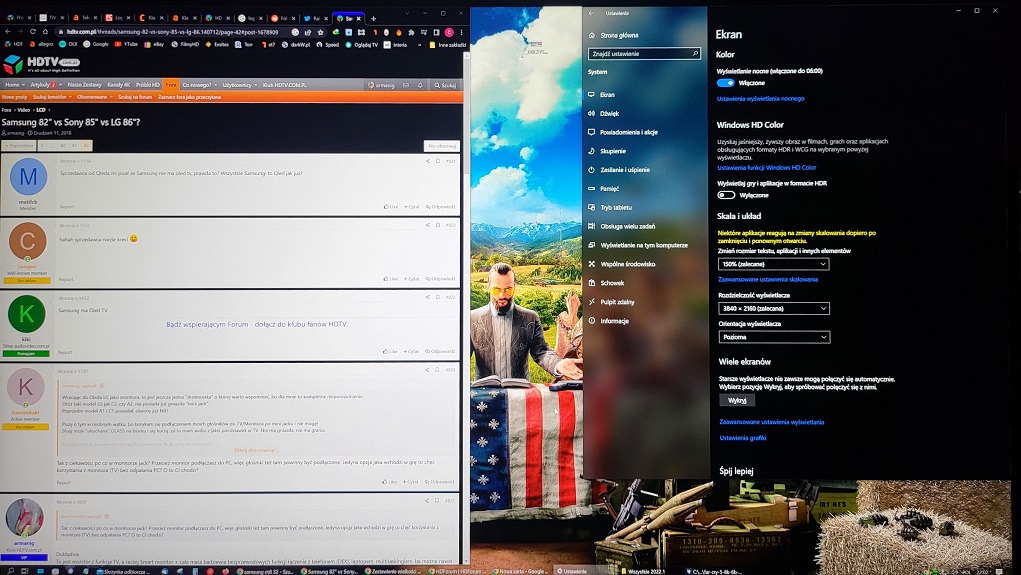Open Schowek clipboard settings
Viewport: 1021px width, 575px height.
606,283
